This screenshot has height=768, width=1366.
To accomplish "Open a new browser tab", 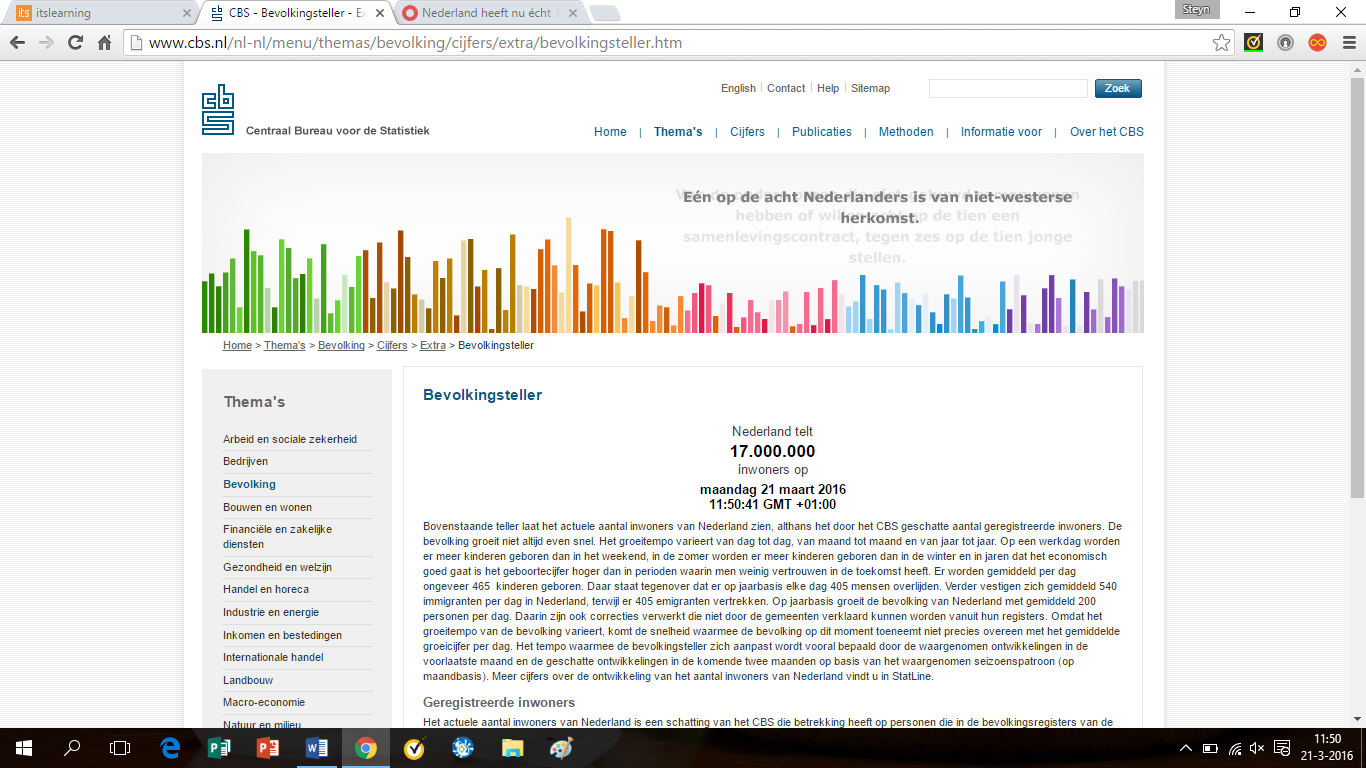I will point(605,14).
